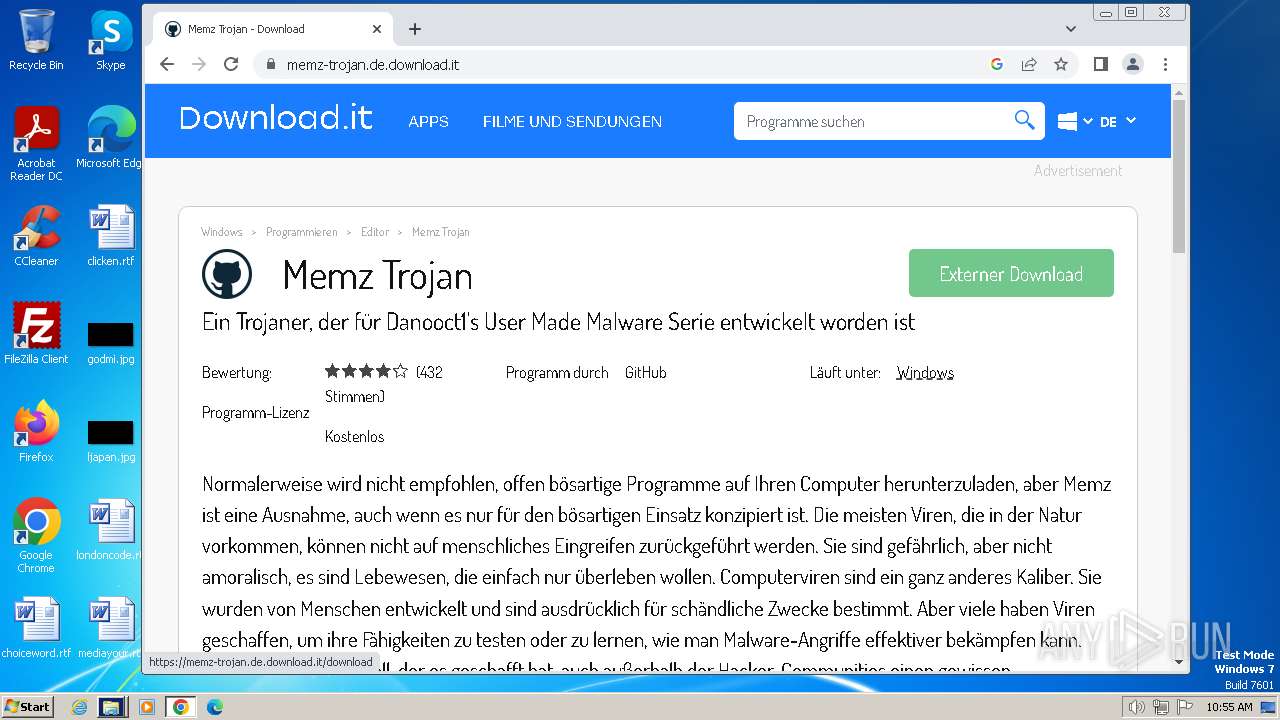This screenshot has width=1280, height=720.
Task: Open the Windows platform dropdown
Action: pos(1074,121)
